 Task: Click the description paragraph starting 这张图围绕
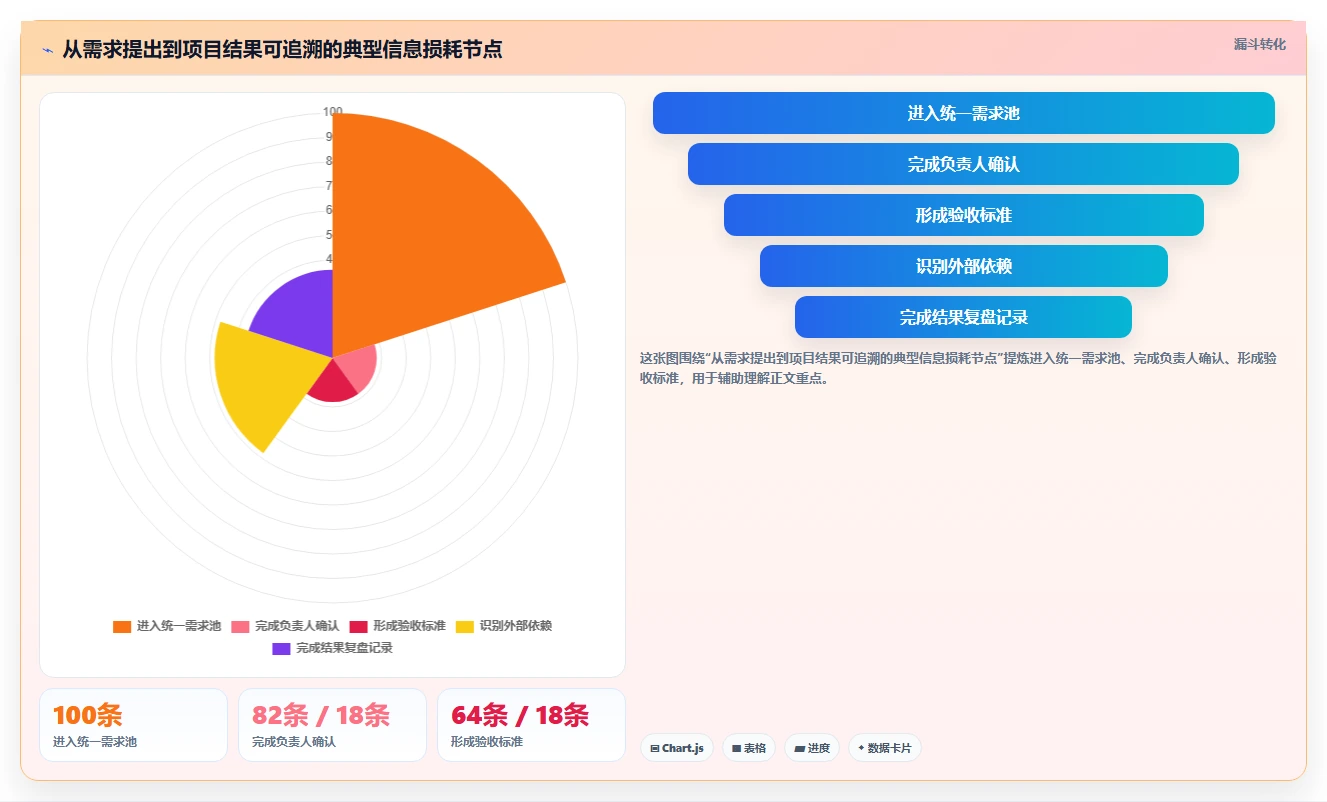pos(958,368)
